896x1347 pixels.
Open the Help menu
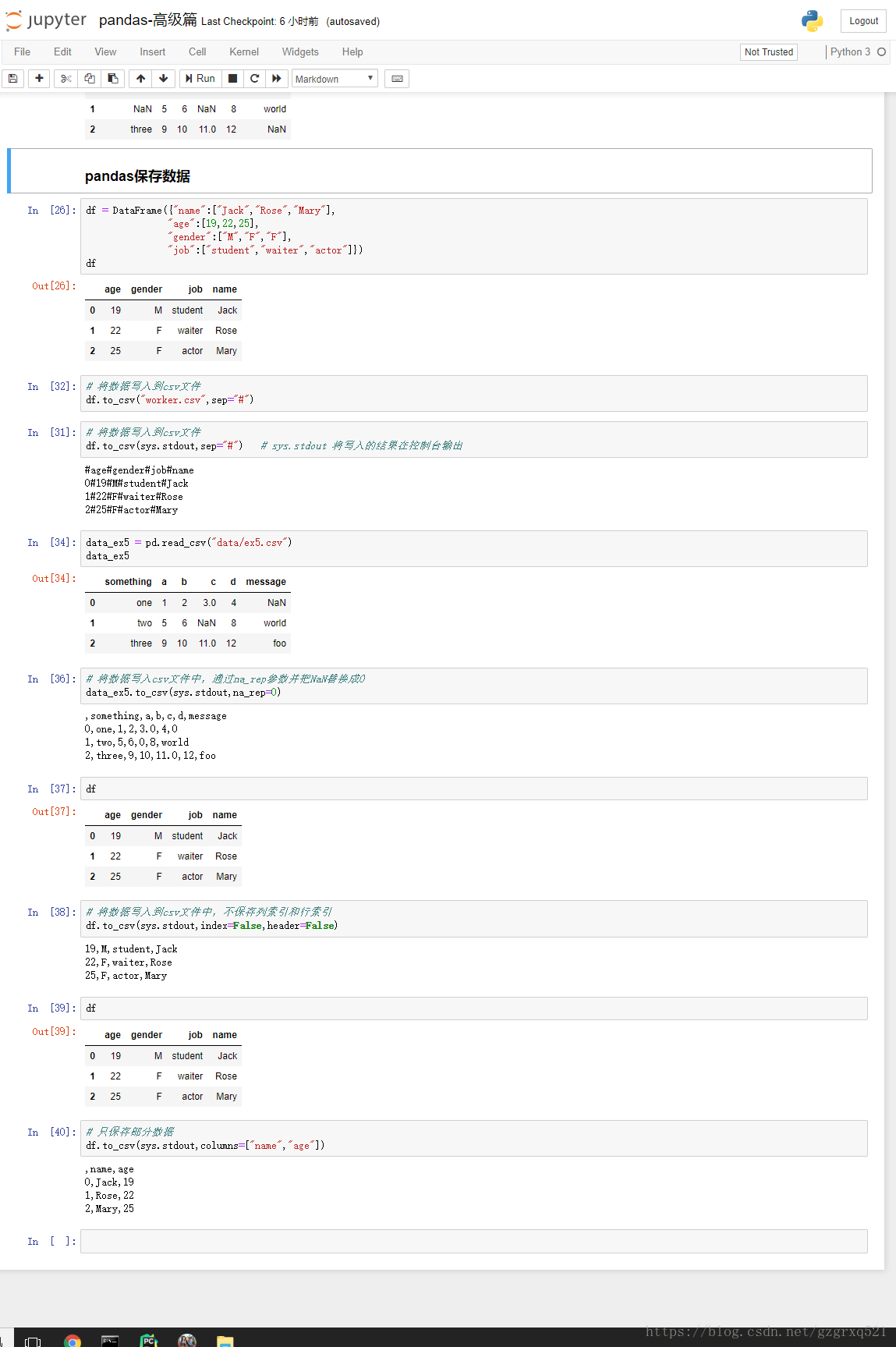coord(352,52)
